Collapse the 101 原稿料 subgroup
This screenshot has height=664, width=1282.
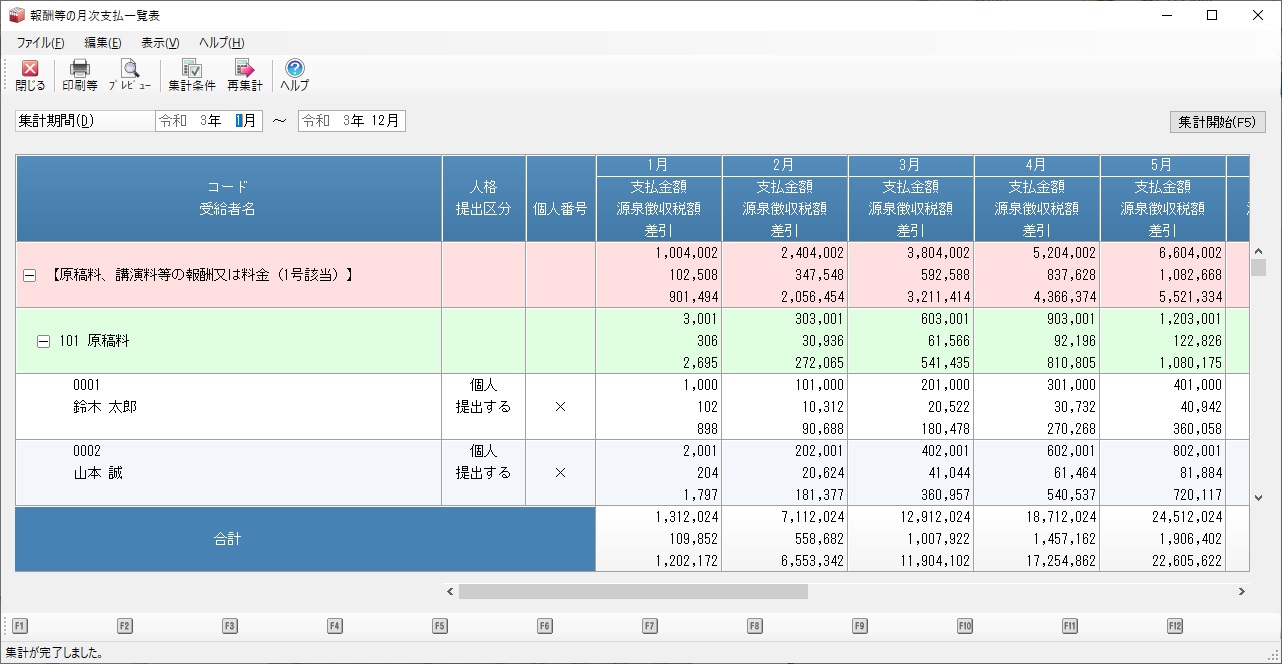pyautogui.click(x=43, y=341)
